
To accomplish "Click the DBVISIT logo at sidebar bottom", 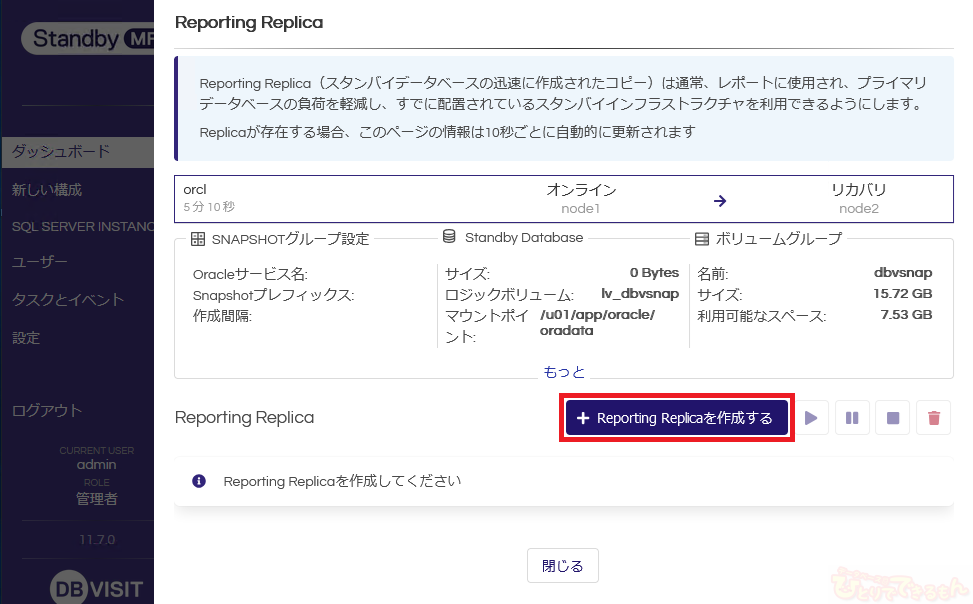I will coord(97,587).
